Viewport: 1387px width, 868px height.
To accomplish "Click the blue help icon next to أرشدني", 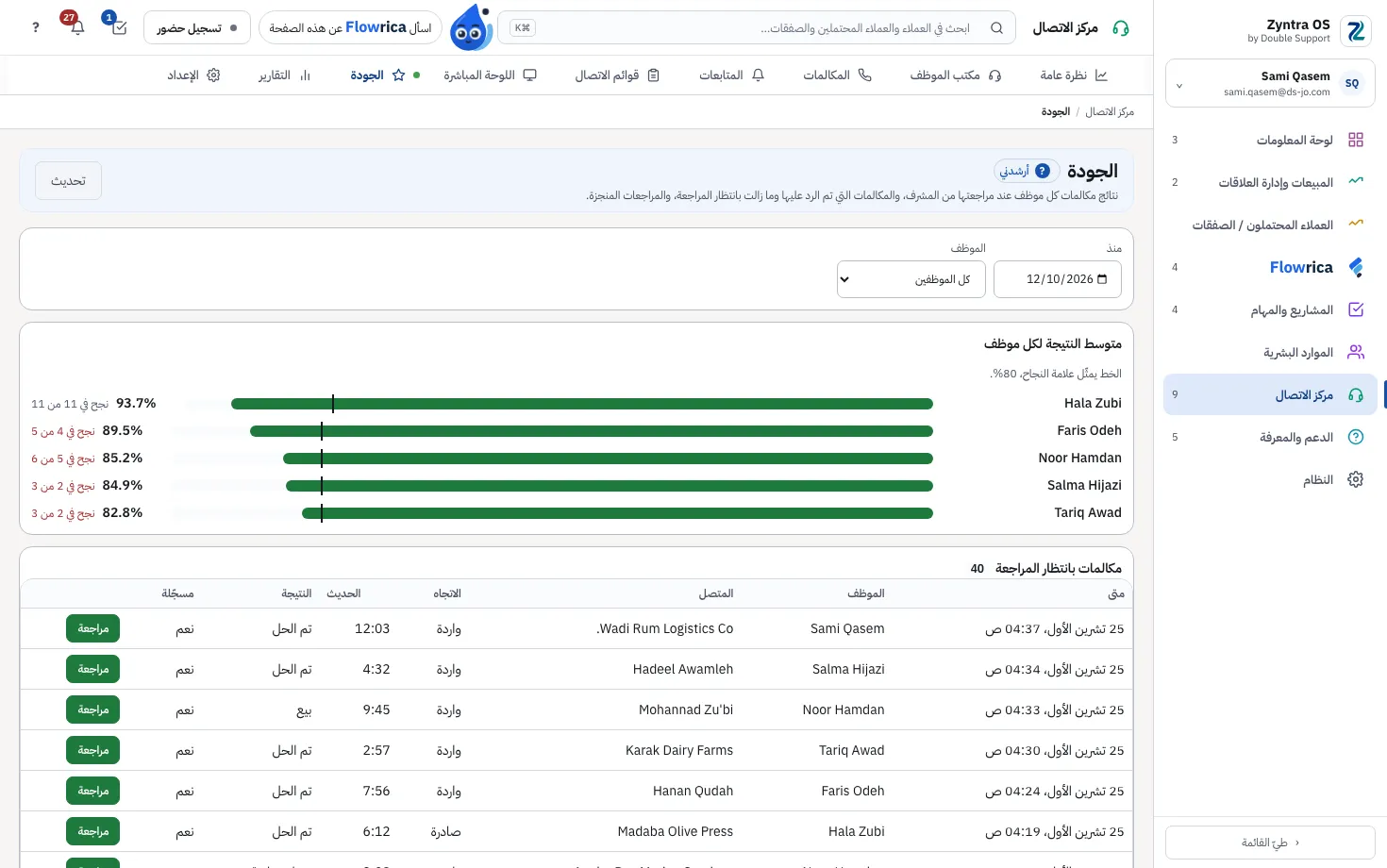I will pyautogui.click(x=1042, y=171).
